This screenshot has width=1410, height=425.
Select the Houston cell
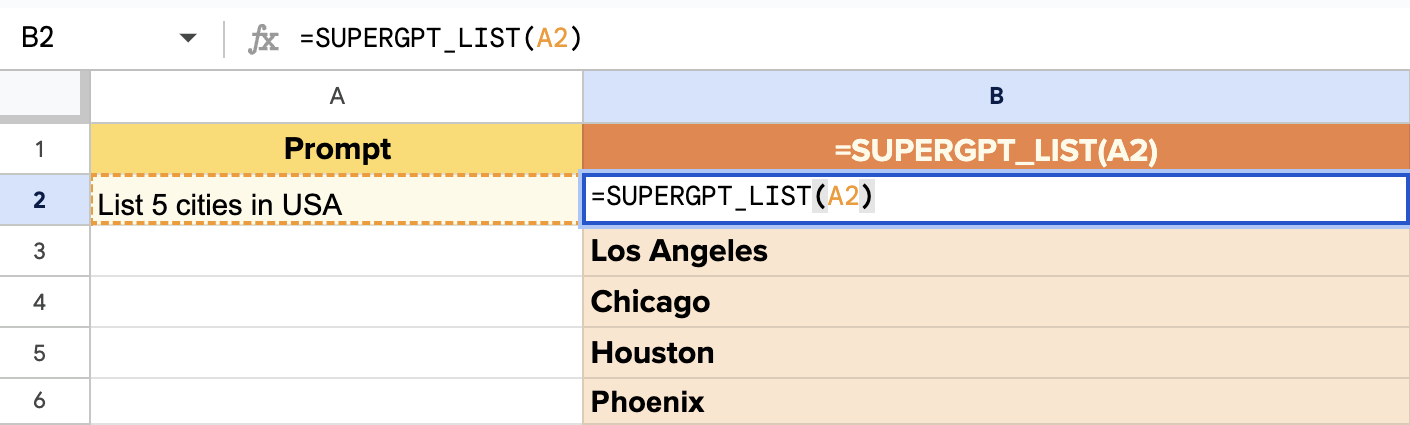click(x=996, y=352)
